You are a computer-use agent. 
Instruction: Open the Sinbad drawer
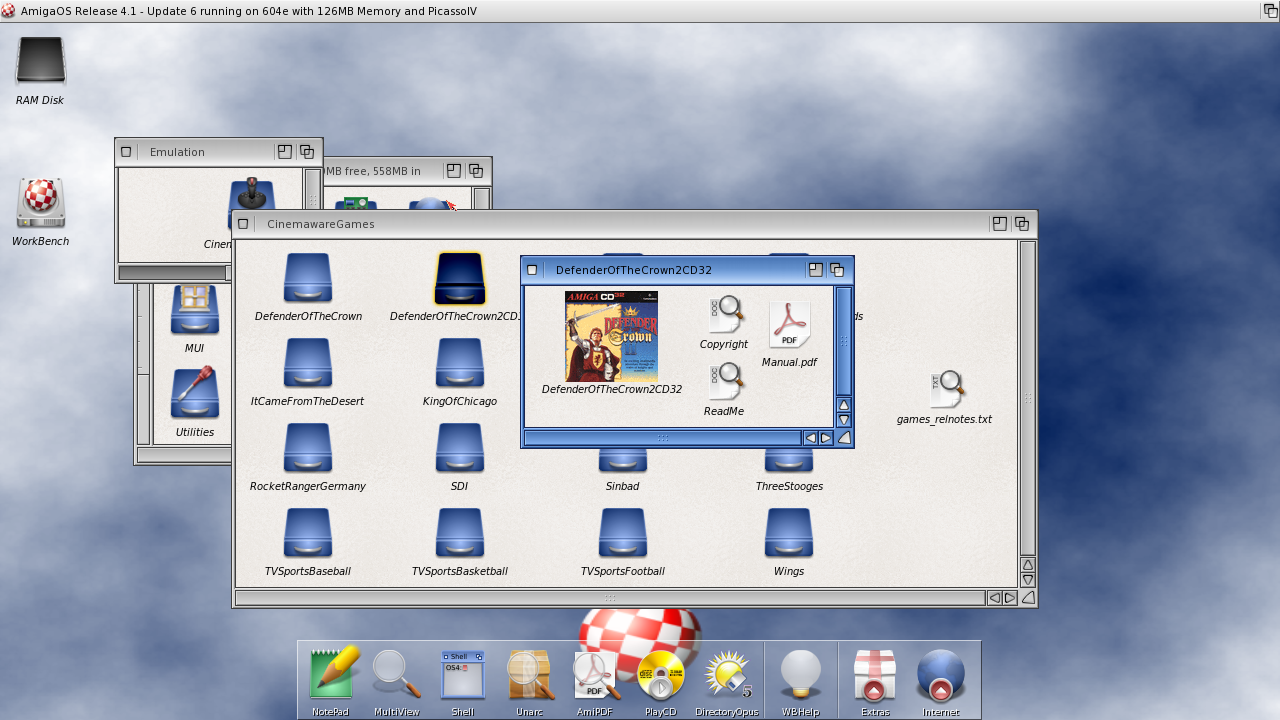click(623, 462)
